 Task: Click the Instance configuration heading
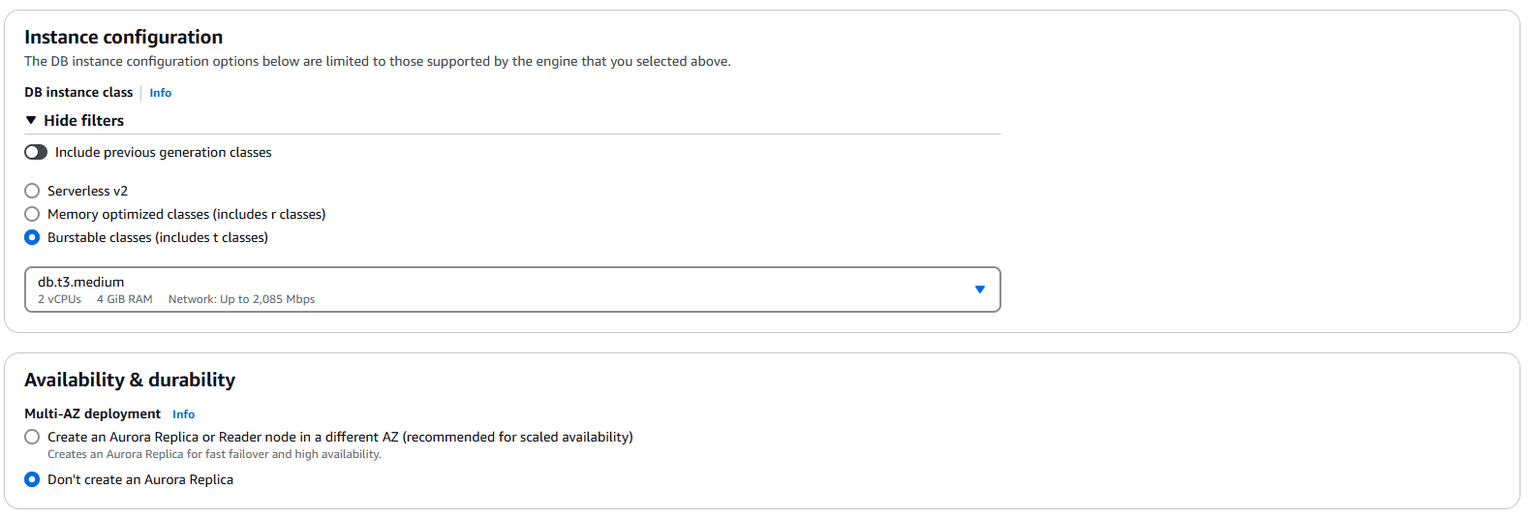[x=123, y=37]
